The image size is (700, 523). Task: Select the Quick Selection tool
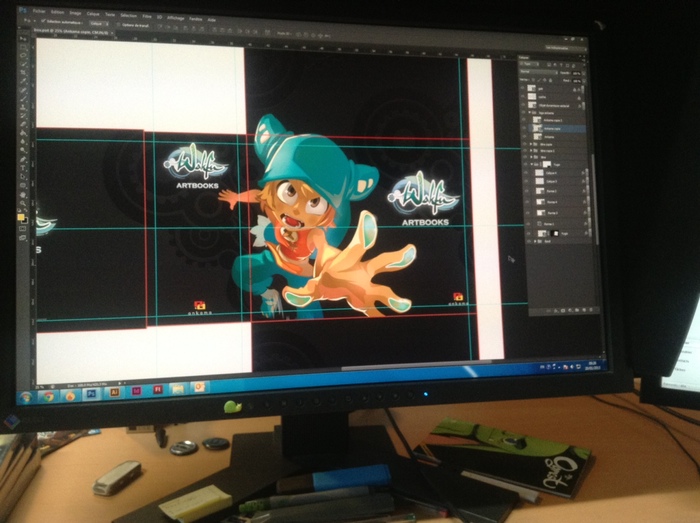23,64
